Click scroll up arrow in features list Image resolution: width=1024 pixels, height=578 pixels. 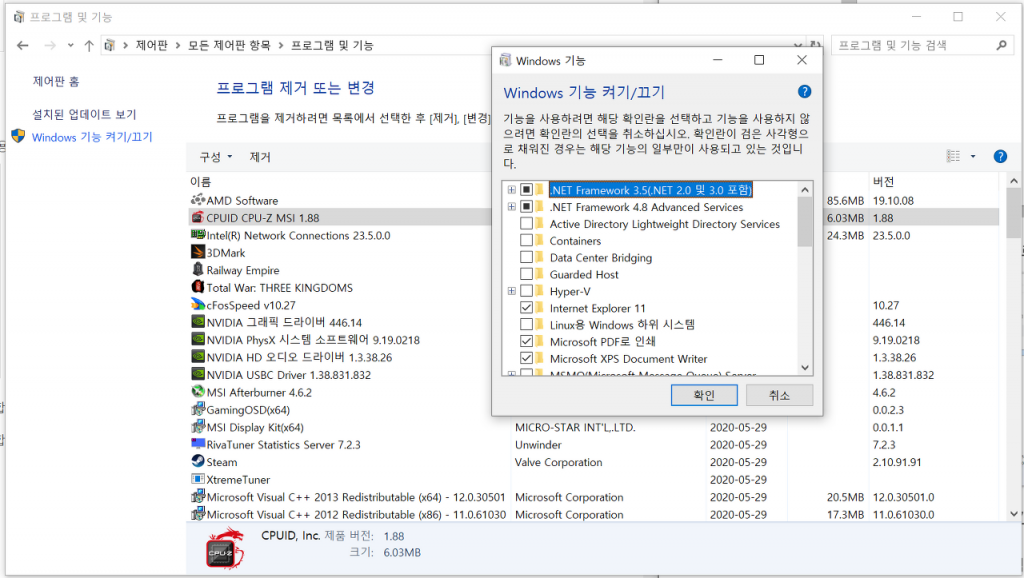click(x=805, y=190)
